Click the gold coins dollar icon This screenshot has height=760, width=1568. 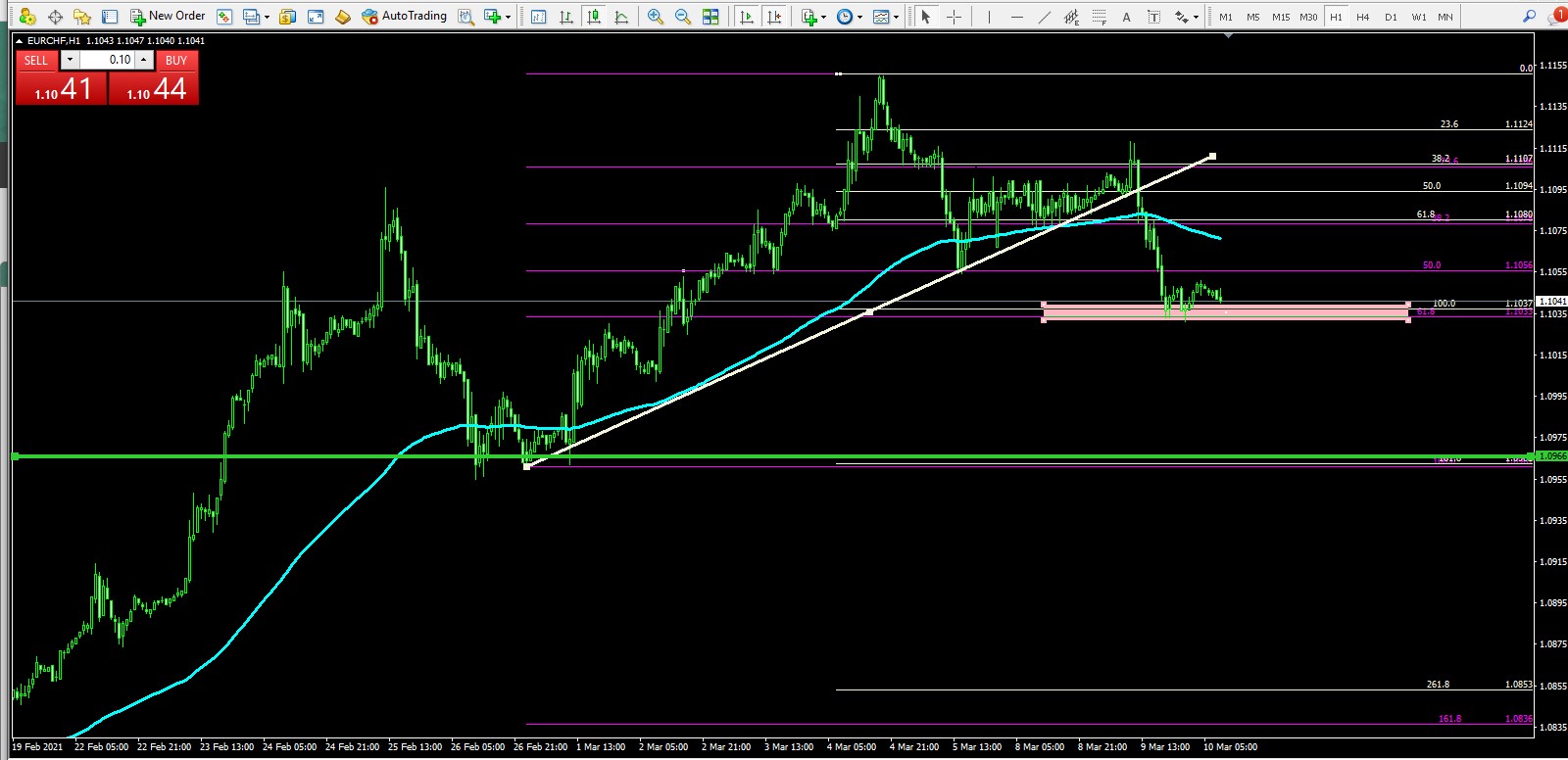point(288,17)
